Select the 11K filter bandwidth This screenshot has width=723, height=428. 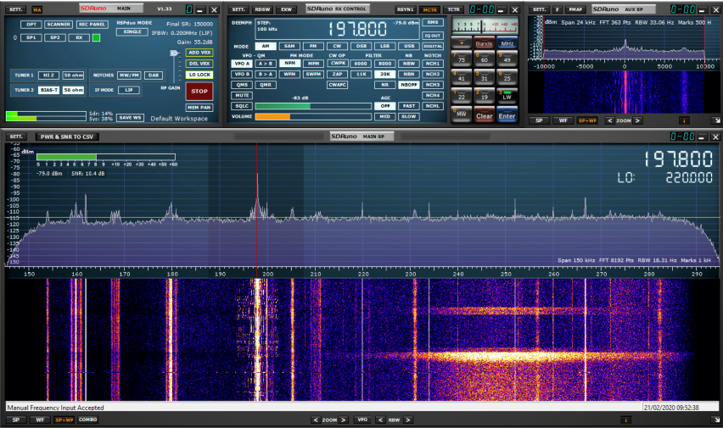[361, 74]
